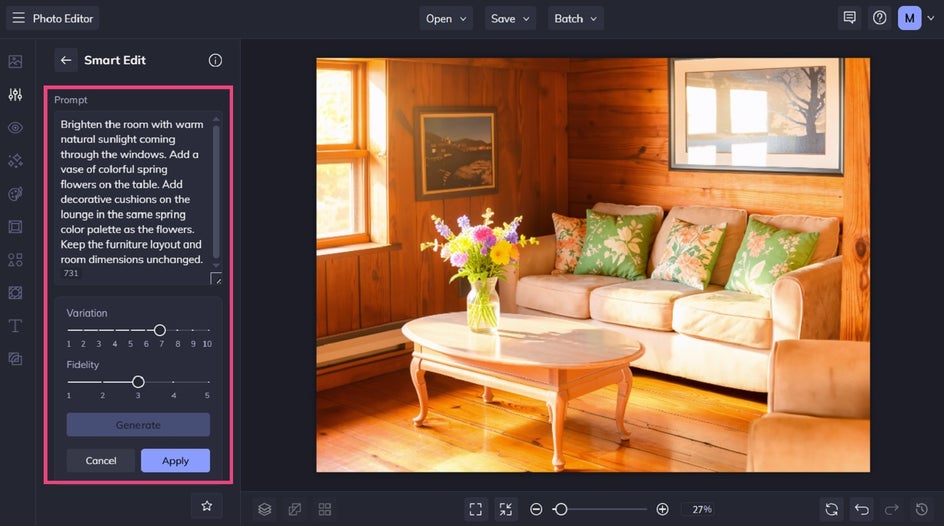This screenshot has height=526, width=944.
Task: Click the zoom slider handle
Action: pyautogui.click(x=560, y=509)
